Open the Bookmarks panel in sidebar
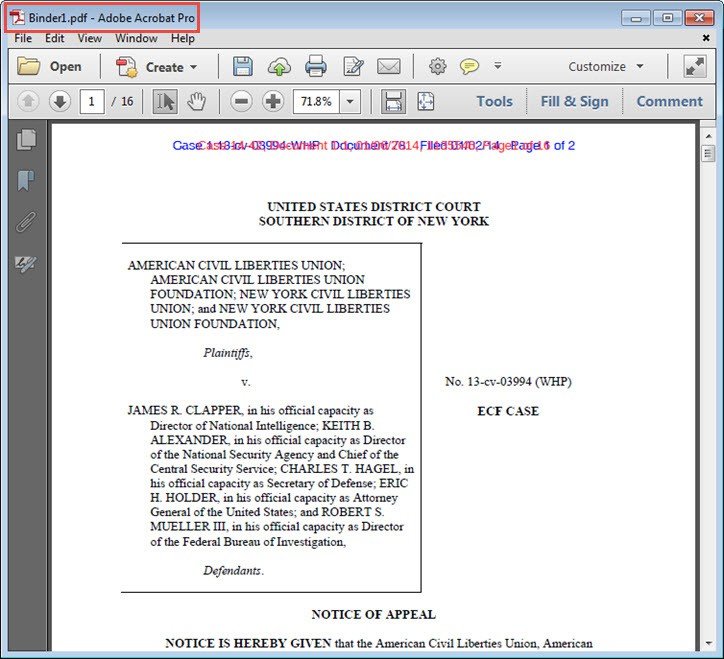This screenshot has width=724, height=659. point(26,181)
